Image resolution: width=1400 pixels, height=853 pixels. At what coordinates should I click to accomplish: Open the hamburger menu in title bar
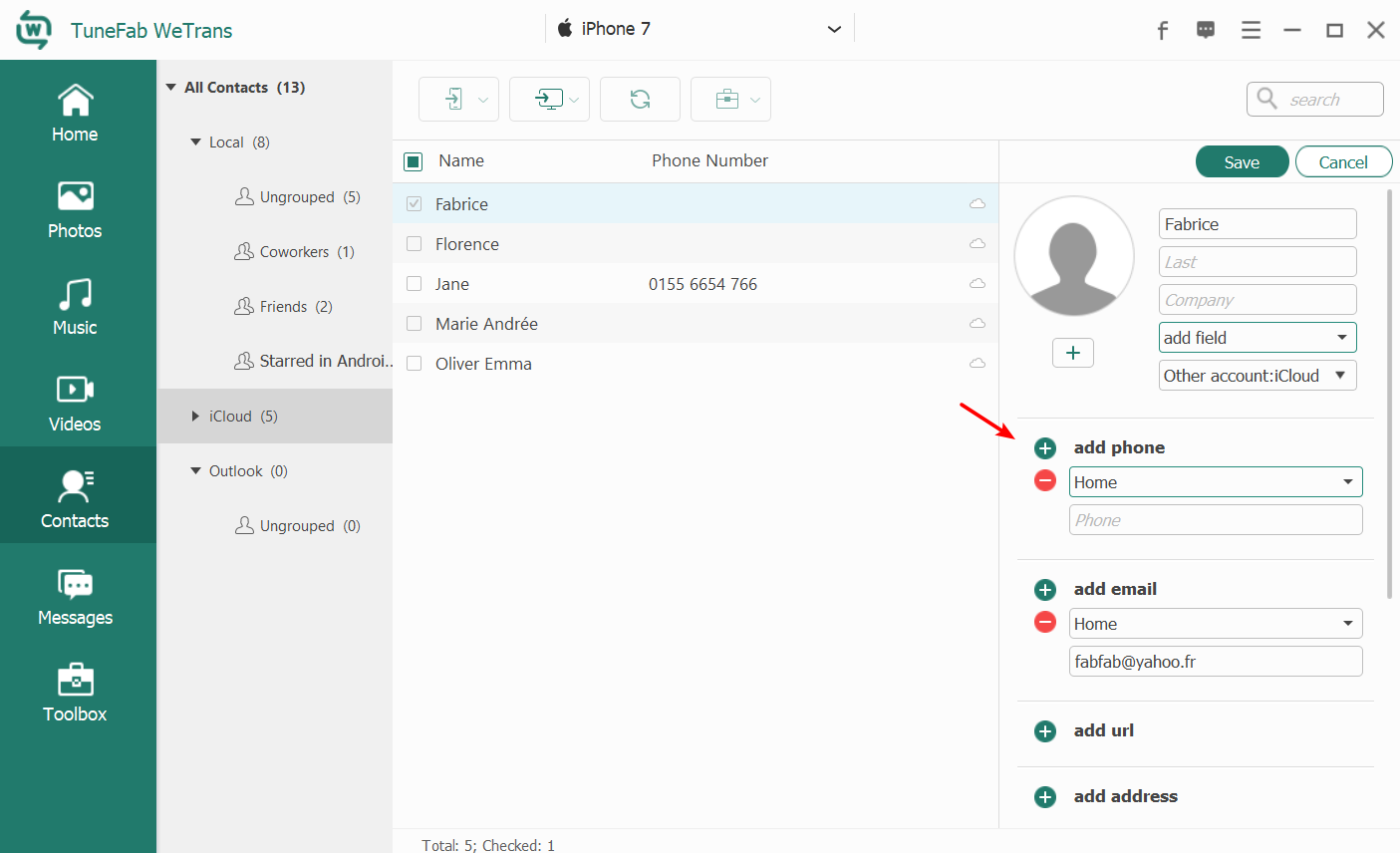point(1251,30)
